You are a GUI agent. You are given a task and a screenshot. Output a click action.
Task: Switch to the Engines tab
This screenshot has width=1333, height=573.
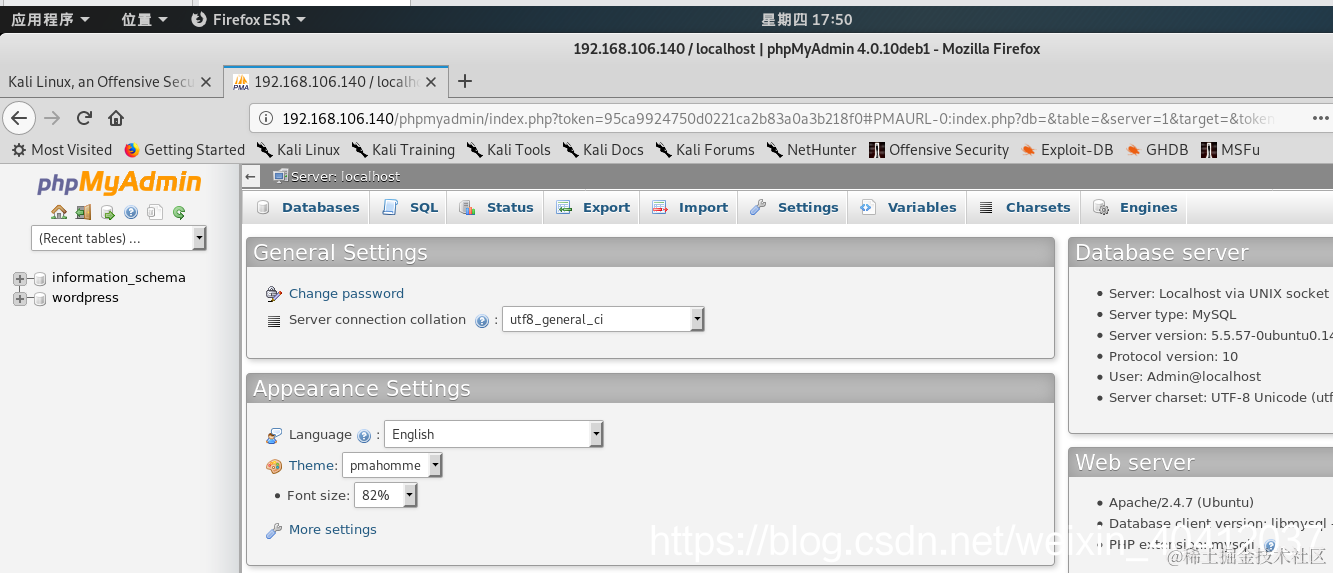click(1135, 207)
